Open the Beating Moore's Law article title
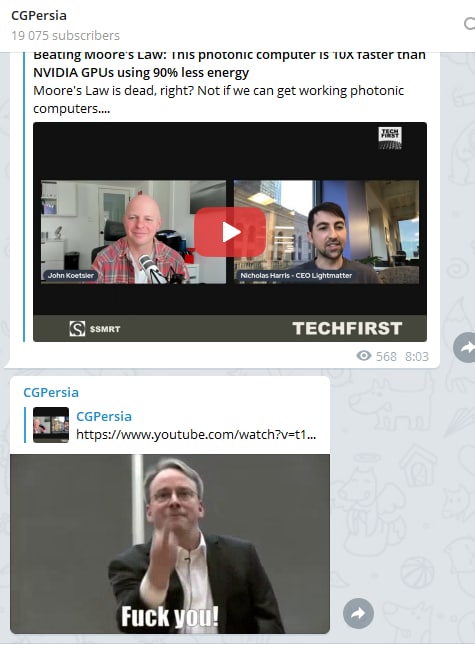The height and width of the screenshot is (660, 475). (229, 64)
